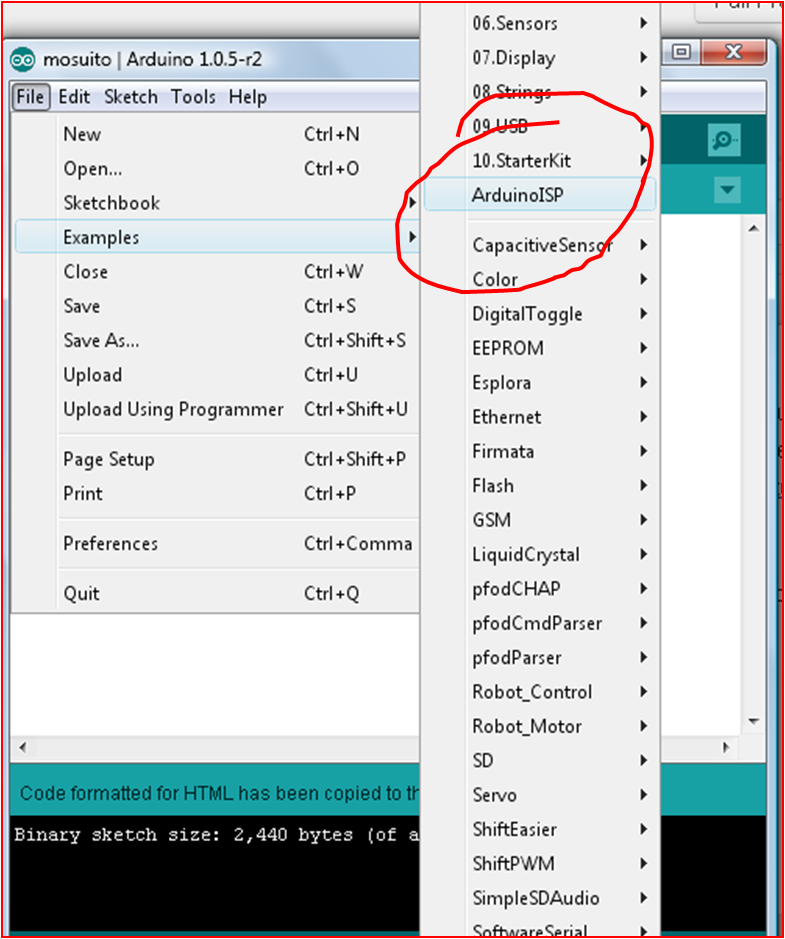
Task: Open the Edit menu
Action: click(x=74, y=97)
